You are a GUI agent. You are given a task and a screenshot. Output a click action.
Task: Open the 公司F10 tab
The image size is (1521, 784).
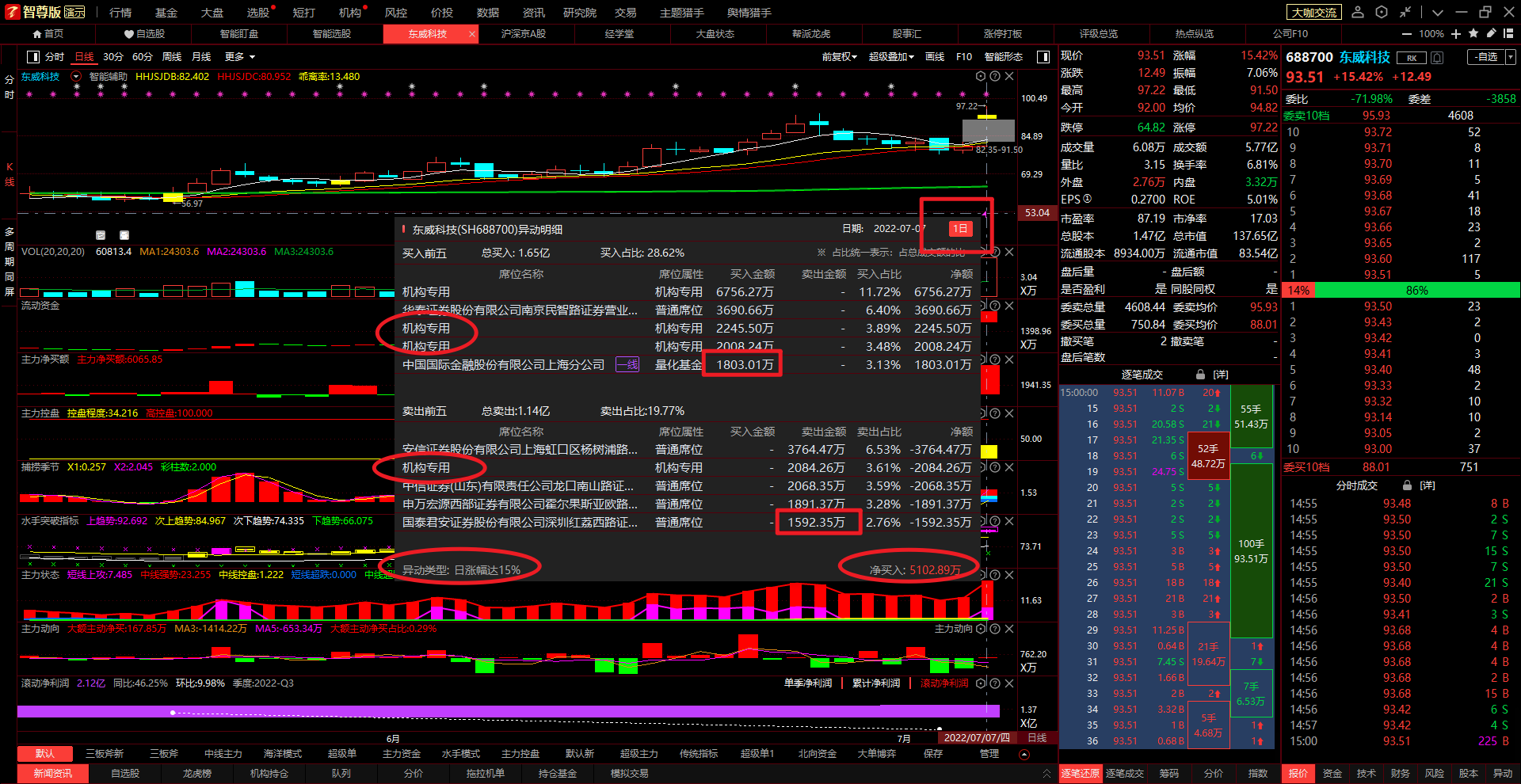pyautogui.click(x=1290, y=34)
